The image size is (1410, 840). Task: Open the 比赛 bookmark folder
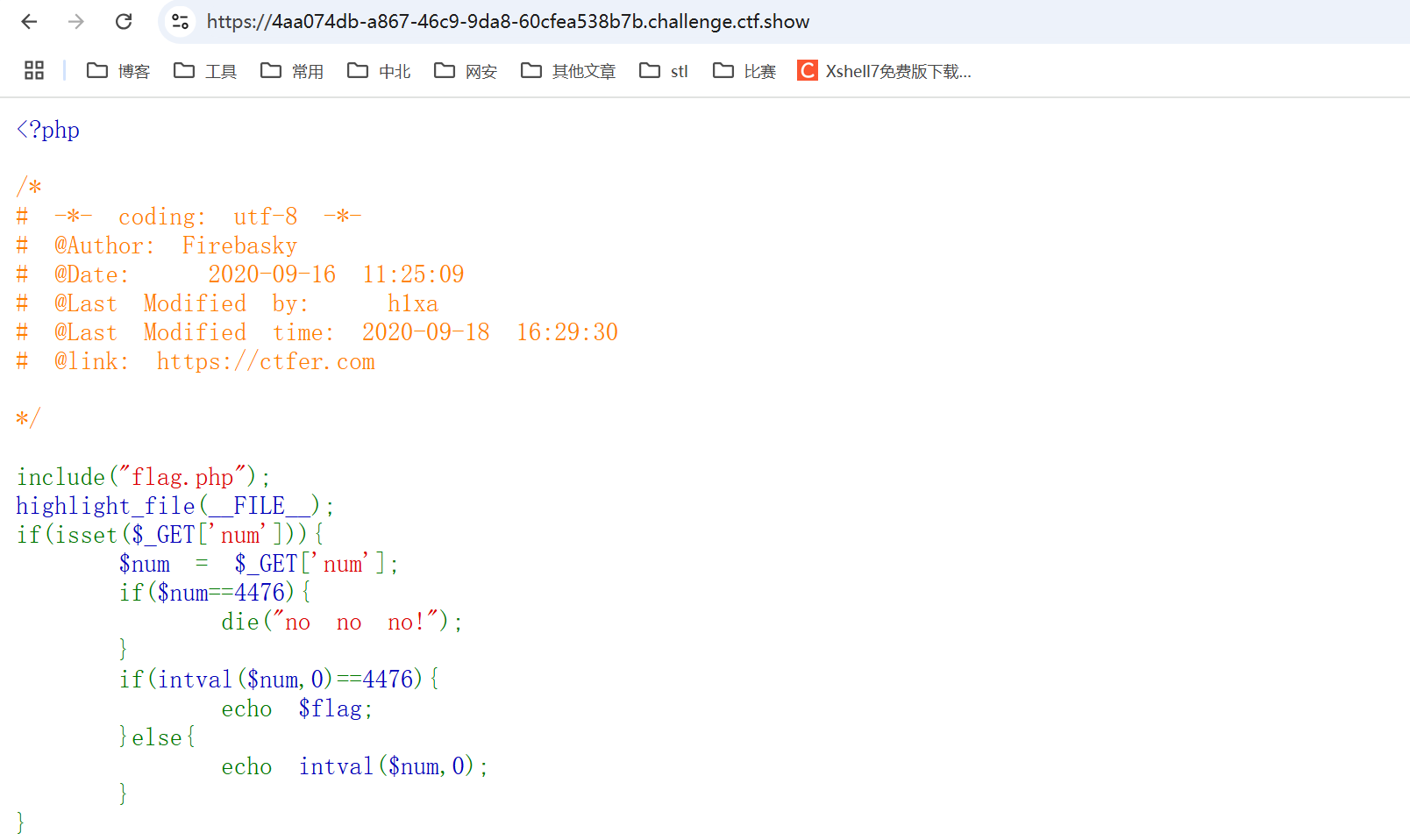[x=744, y=71]
